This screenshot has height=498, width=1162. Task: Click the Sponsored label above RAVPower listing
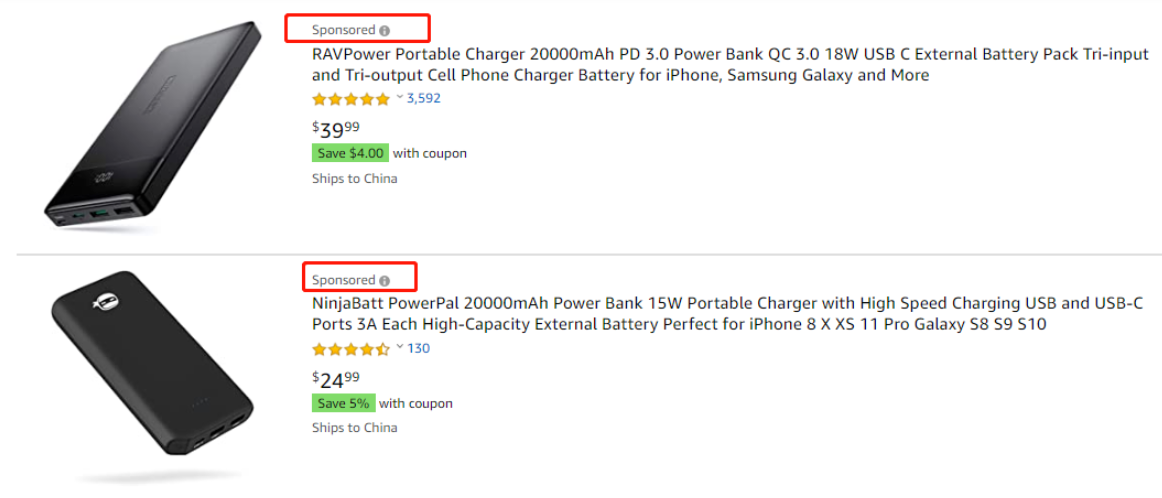343,30
